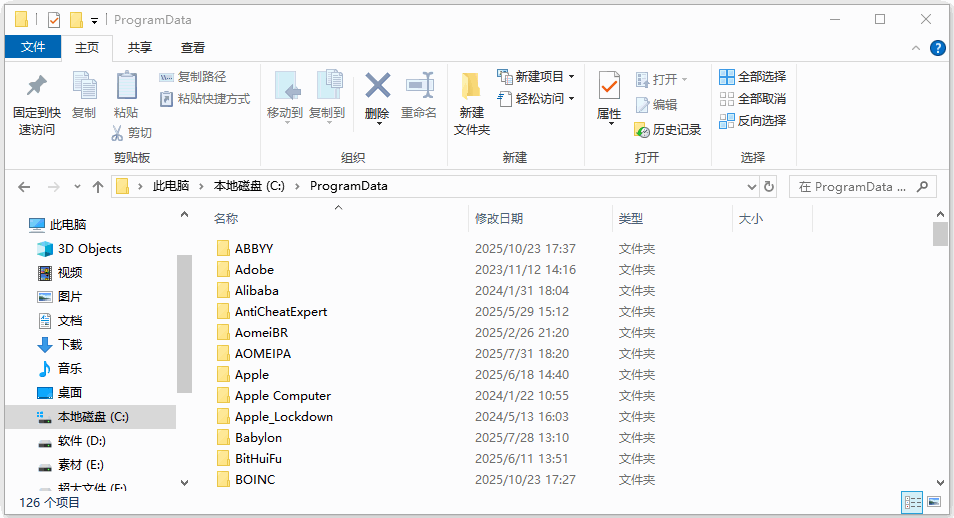The width and height of the screenshot is (954, 518).
Task: Switch to the Home (主页) tab
Action: pos(87,47)
